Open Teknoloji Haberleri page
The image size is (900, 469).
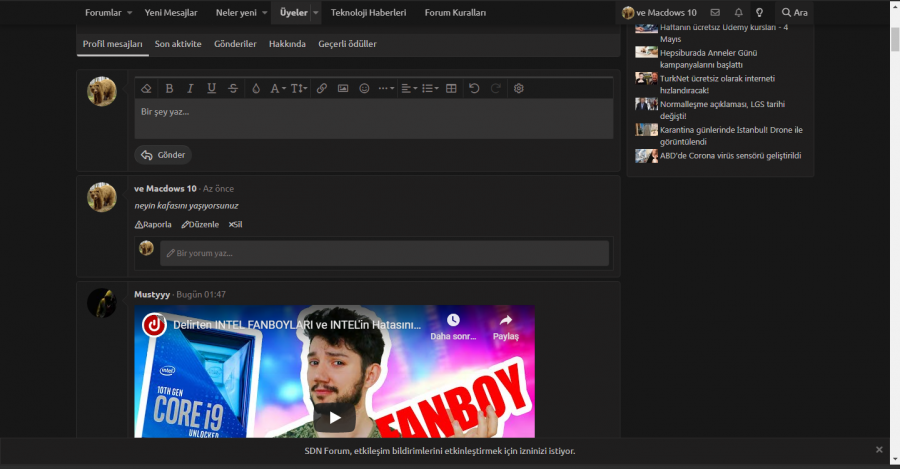tap(368, 13)
